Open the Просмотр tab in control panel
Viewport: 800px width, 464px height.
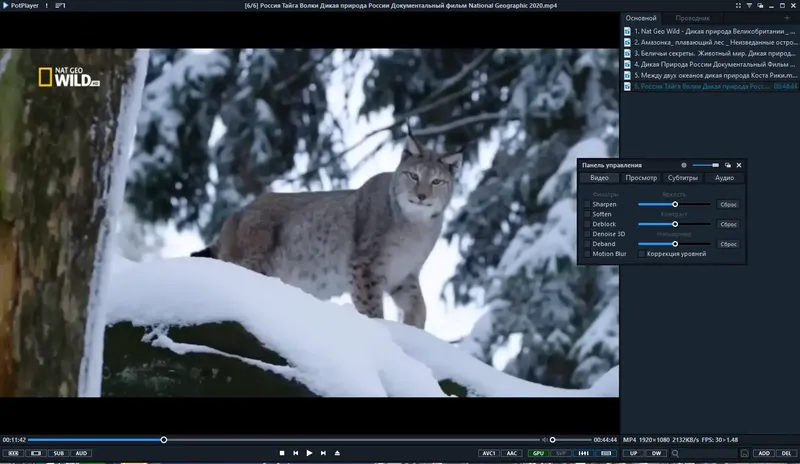click(641, 178)
